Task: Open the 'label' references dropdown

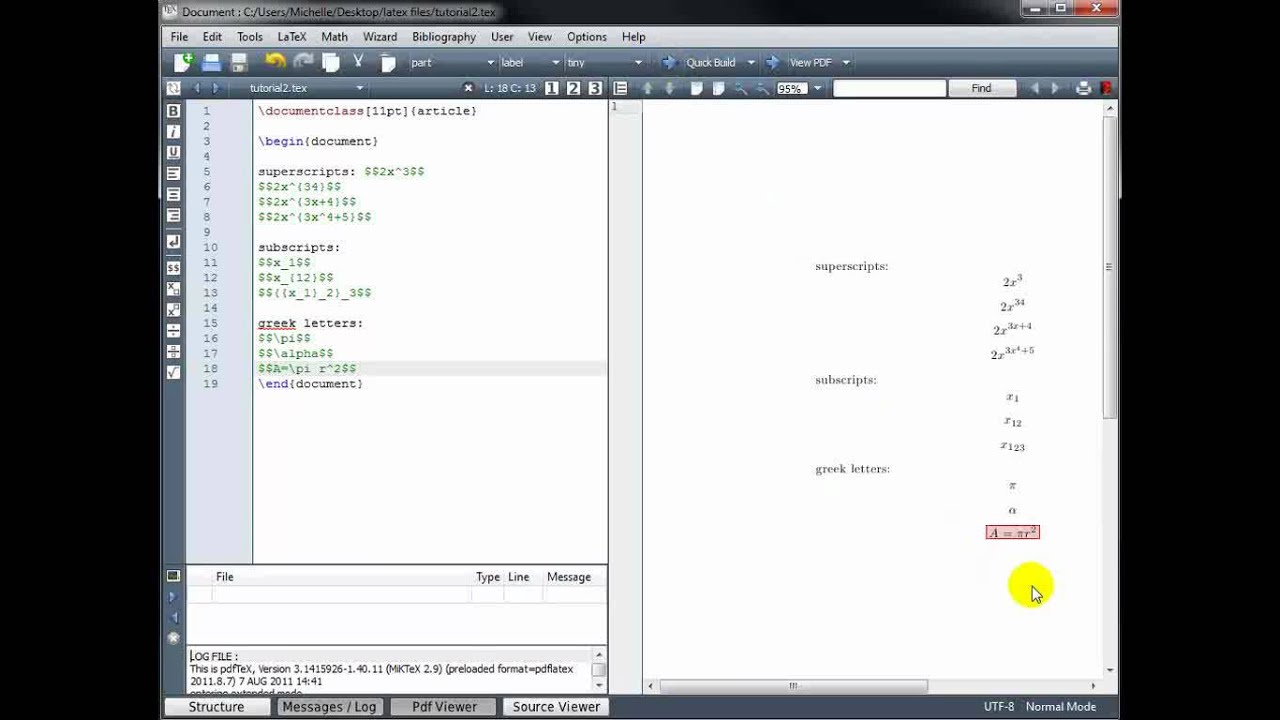Action: (x=529, y=62)
